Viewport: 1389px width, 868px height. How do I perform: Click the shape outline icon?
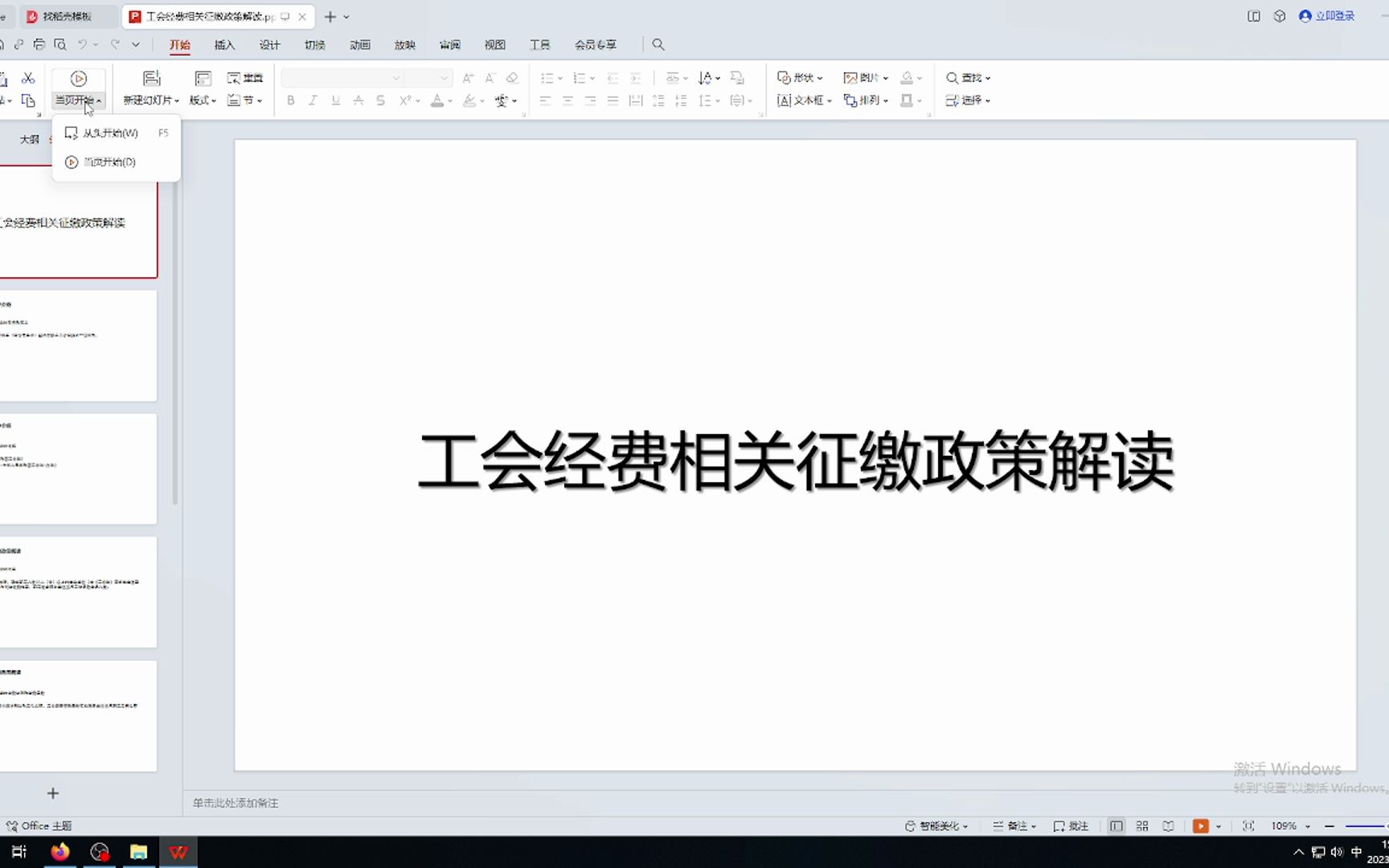907,100
